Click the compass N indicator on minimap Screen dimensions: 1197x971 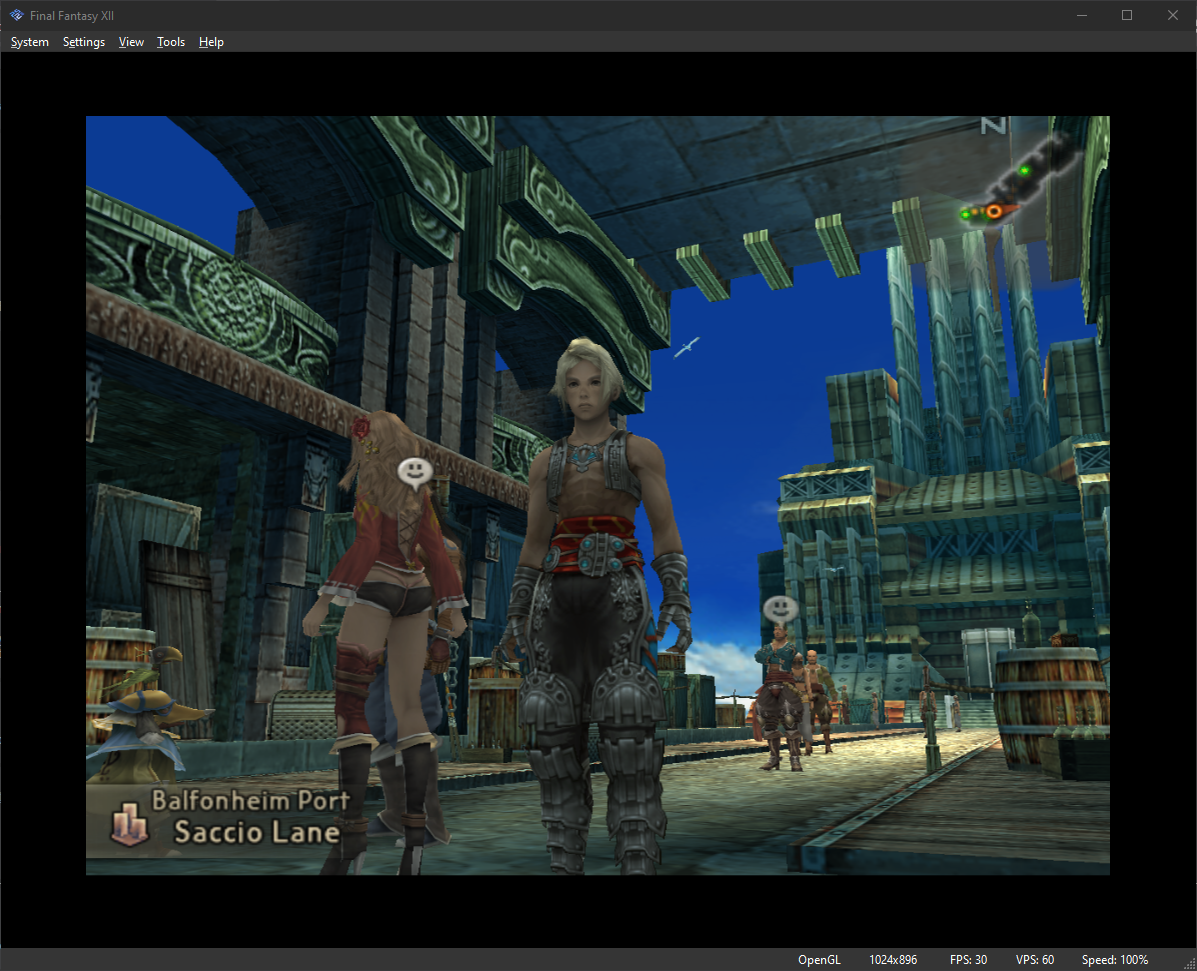pos(993,124)
